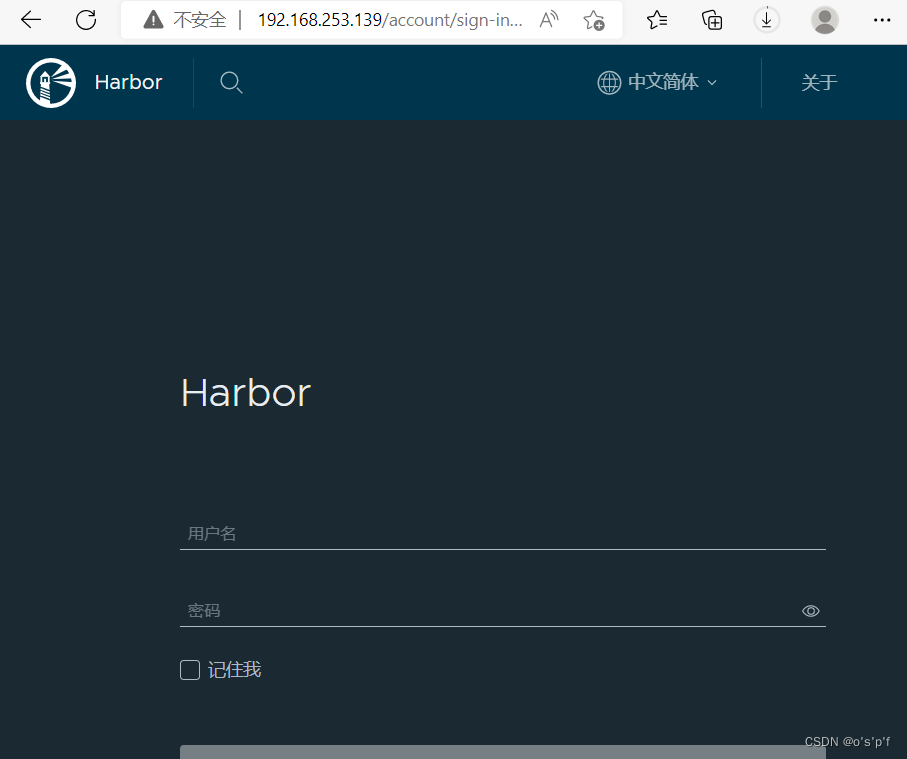Open the 关于 about menu item
The width and height of the screenshot is (907, 759).
819,82
